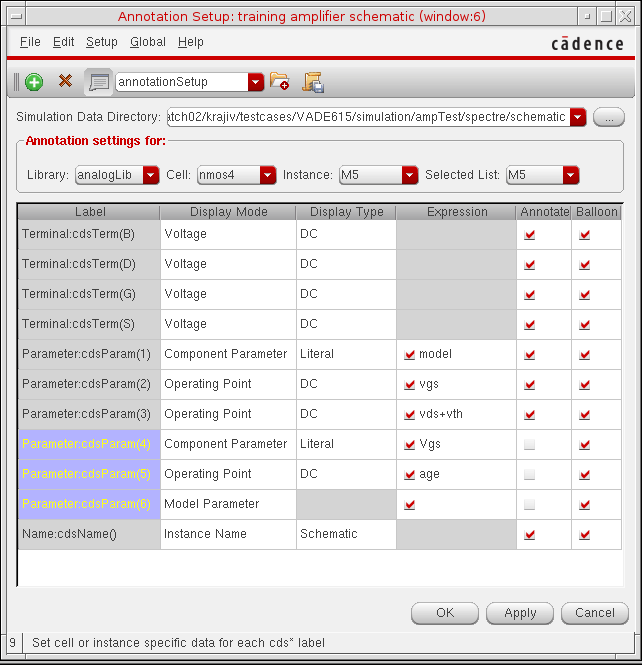642x665 pixels.
Task: Toggle Annotate checkbox for Terminal:cdsTerm(B)
Action: point(529,235)
